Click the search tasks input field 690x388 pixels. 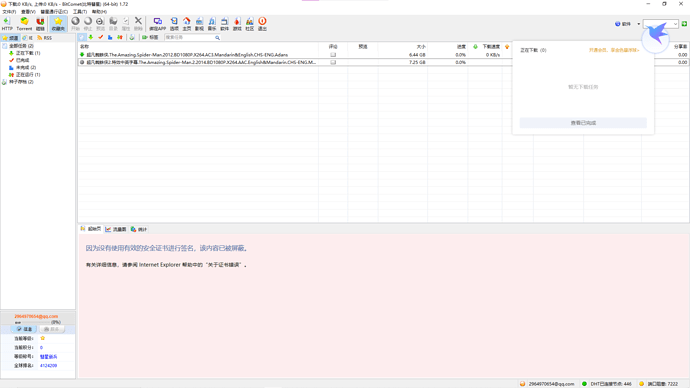point(190,37)
